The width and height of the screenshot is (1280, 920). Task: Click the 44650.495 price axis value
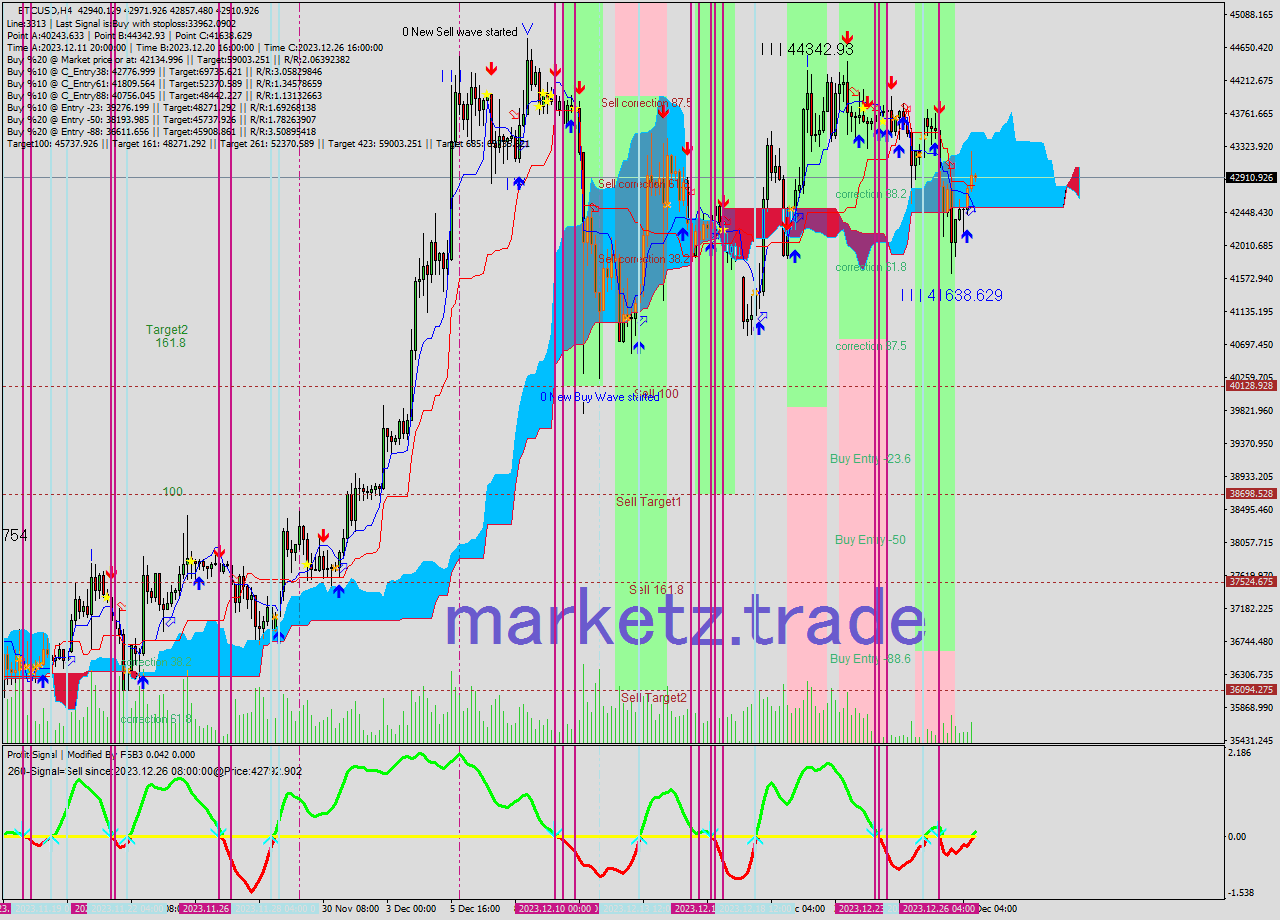(1251, 48)
